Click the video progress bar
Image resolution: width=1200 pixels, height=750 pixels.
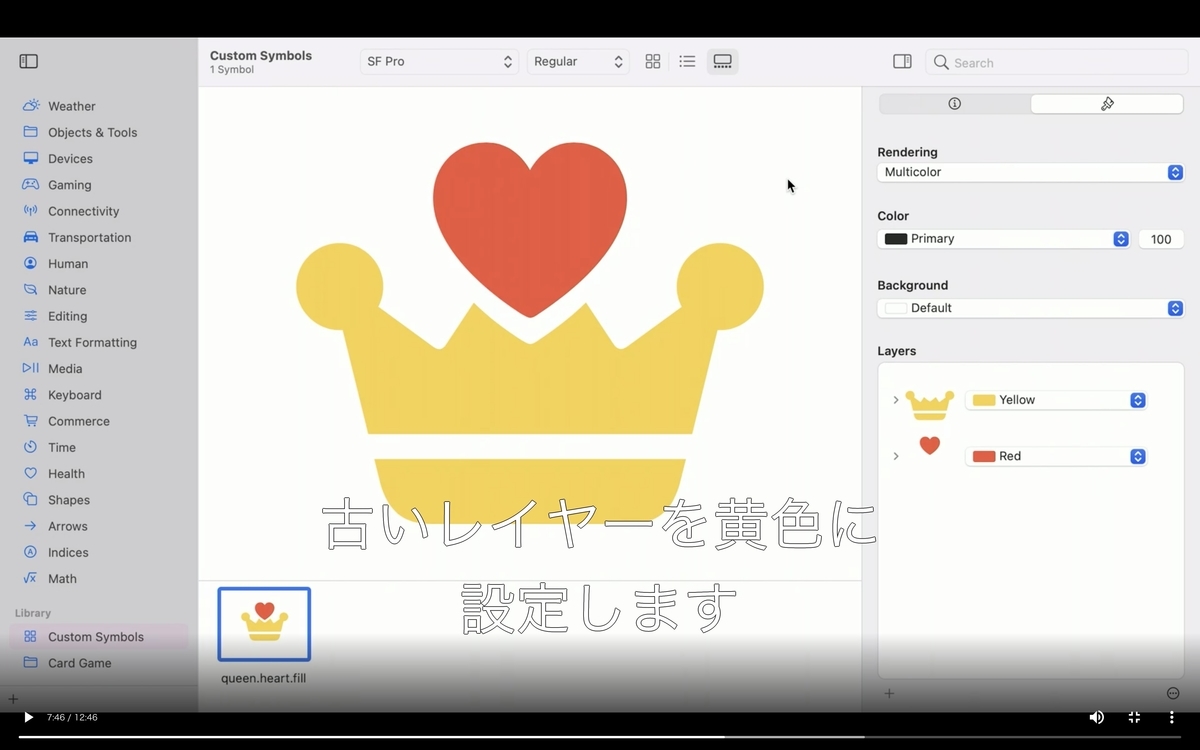599,737
